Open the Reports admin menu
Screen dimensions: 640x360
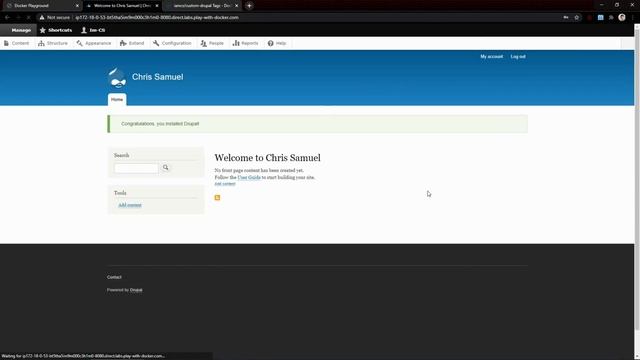click(x=246, y=43)
